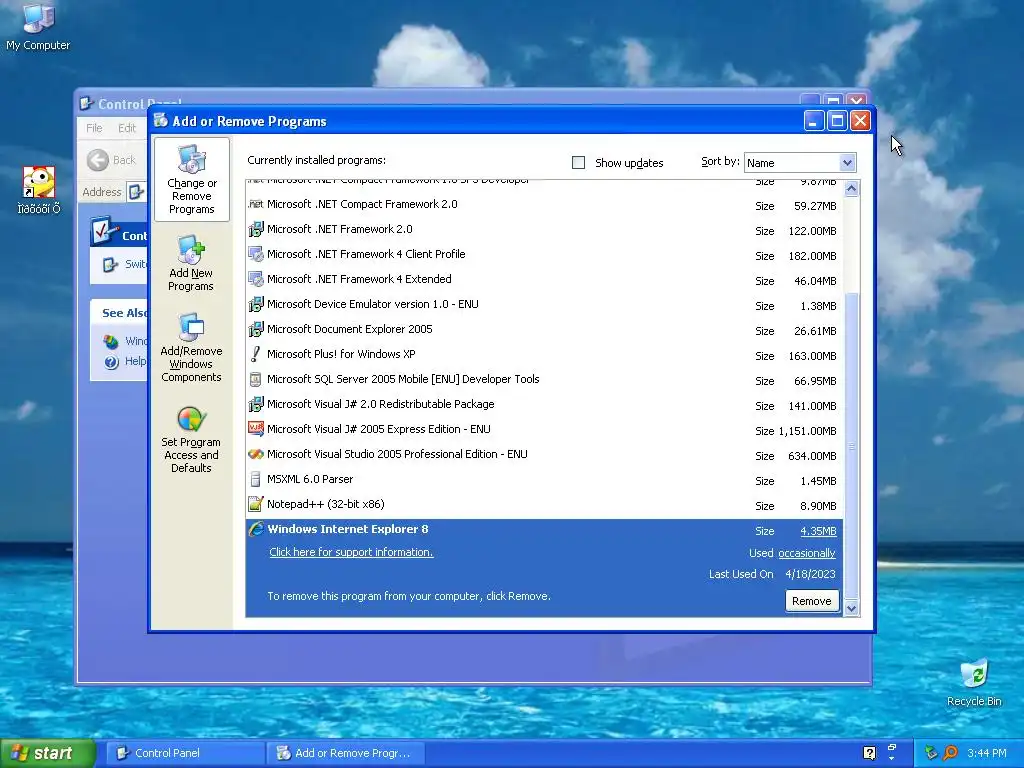The height and width of the screenshot is (768, 1024).
Task: Select the yellow bird desktop shortcut
Action: (x=39, y=183)
